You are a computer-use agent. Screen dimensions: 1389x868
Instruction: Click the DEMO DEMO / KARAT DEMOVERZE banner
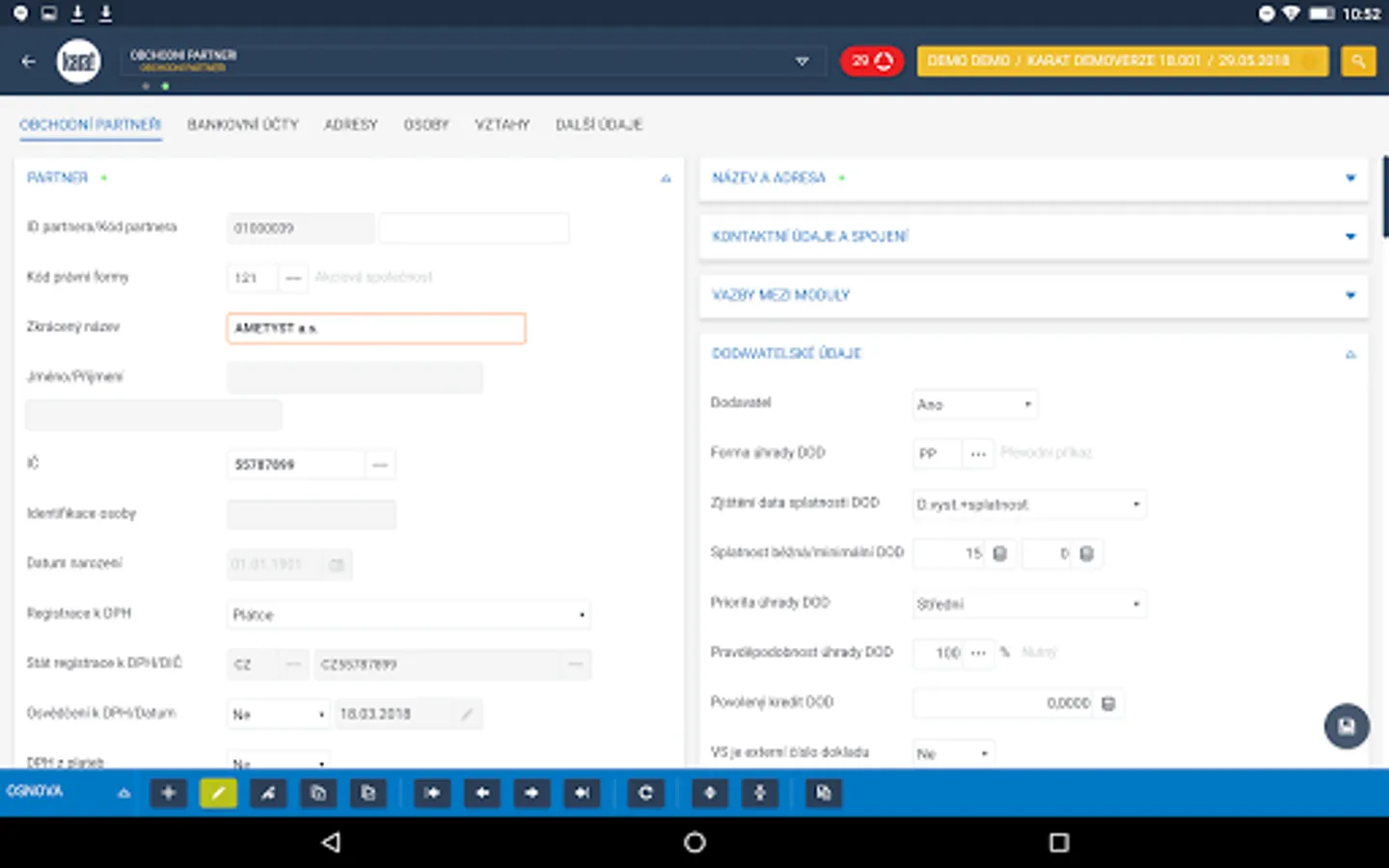point(1122,61)
